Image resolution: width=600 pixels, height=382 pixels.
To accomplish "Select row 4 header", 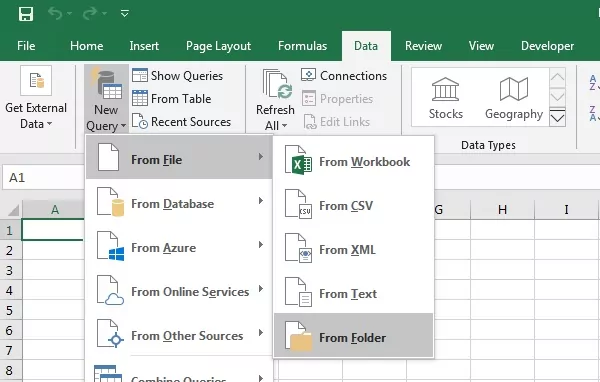I will [x=10, y=290].
